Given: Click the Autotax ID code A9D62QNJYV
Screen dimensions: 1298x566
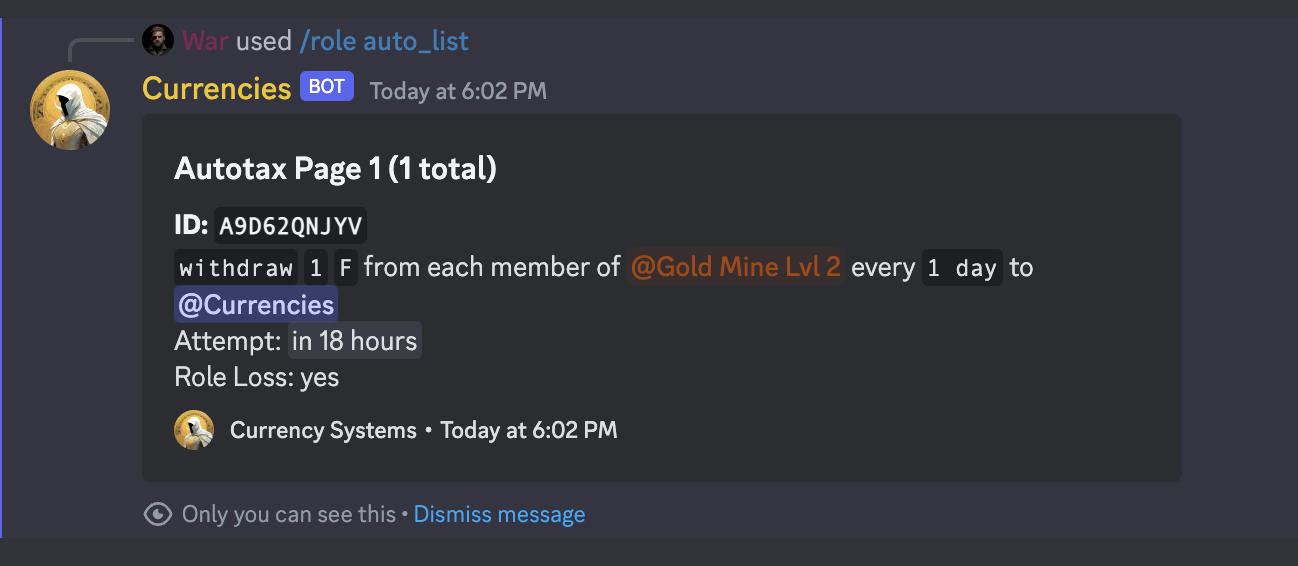Looking at the screenshot, I should (x=292, y=227).
